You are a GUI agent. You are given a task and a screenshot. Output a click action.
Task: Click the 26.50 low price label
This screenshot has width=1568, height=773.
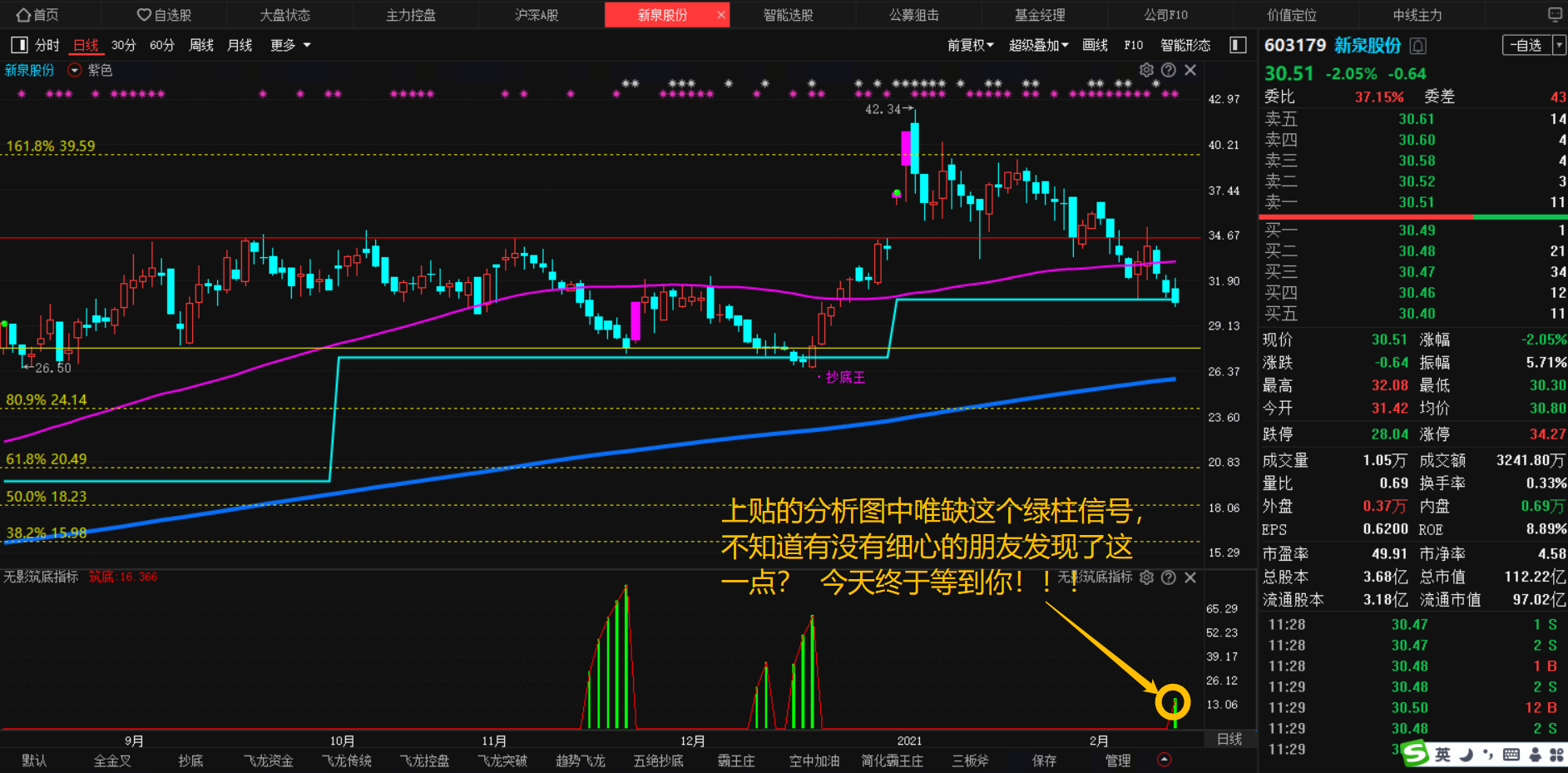tap(53, 368)
